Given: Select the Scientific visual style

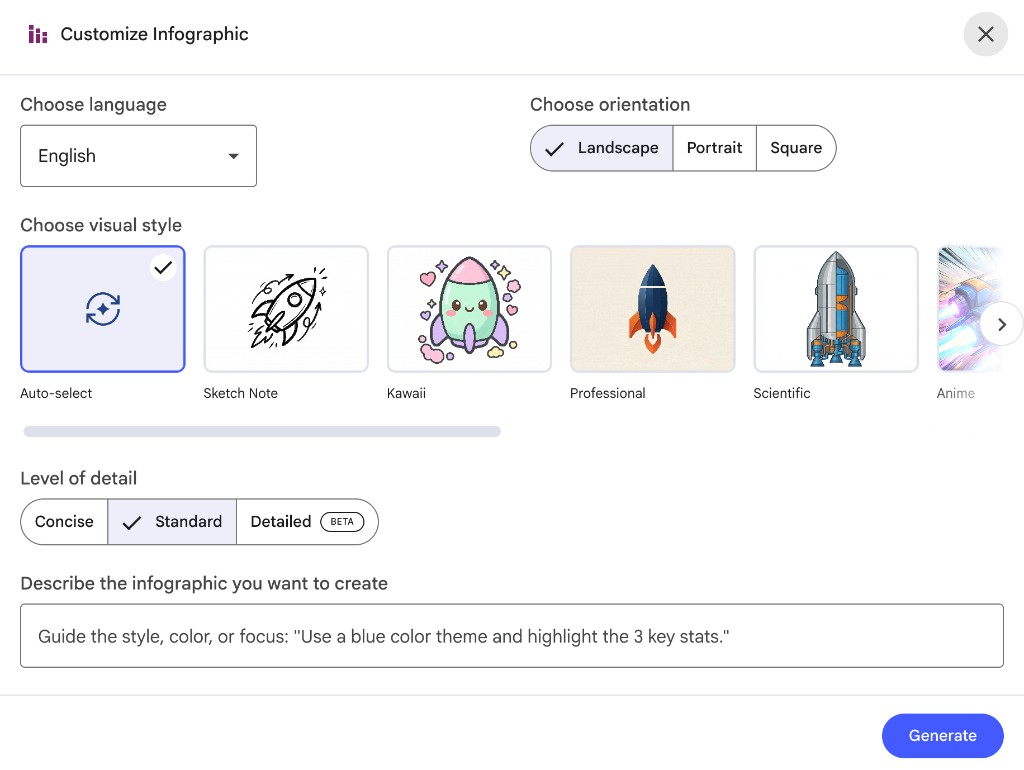Looking at the screenshot, I should [x=835, y=309].
